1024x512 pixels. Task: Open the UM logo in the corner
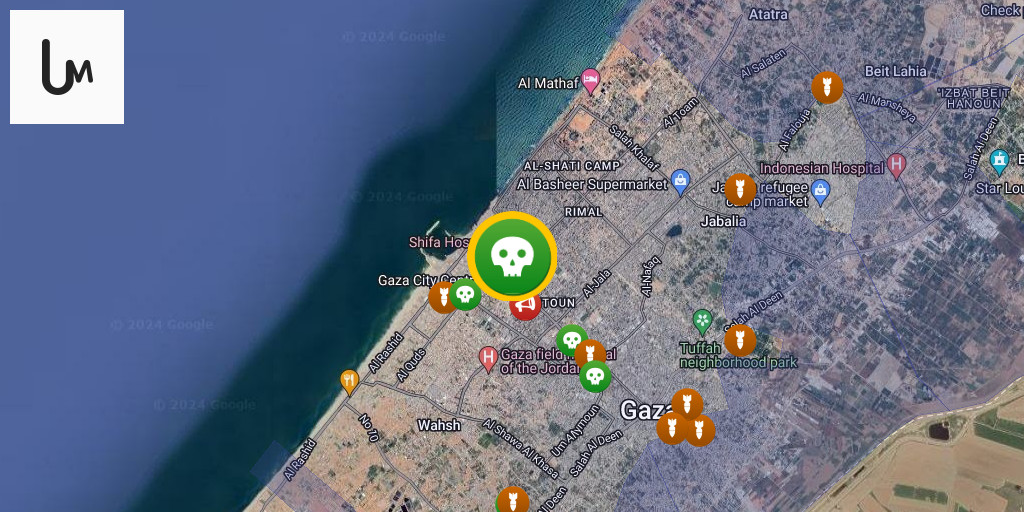tap(67, 67)
